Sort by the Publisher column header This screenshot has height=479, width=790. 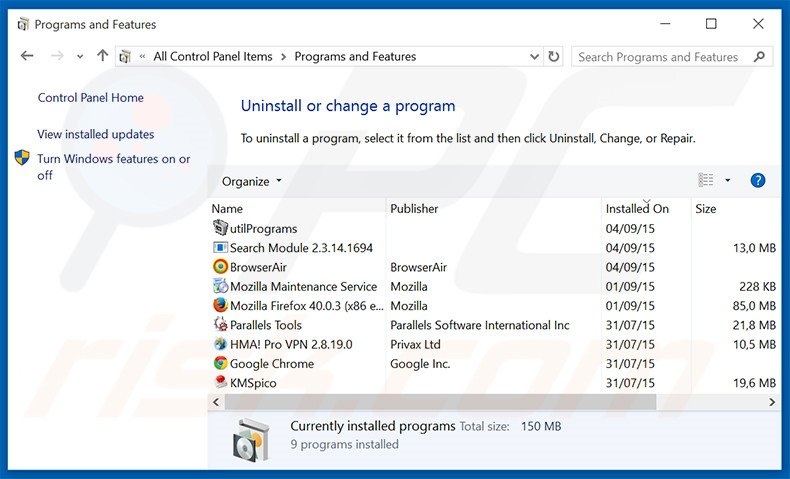[x=414, y=209]
